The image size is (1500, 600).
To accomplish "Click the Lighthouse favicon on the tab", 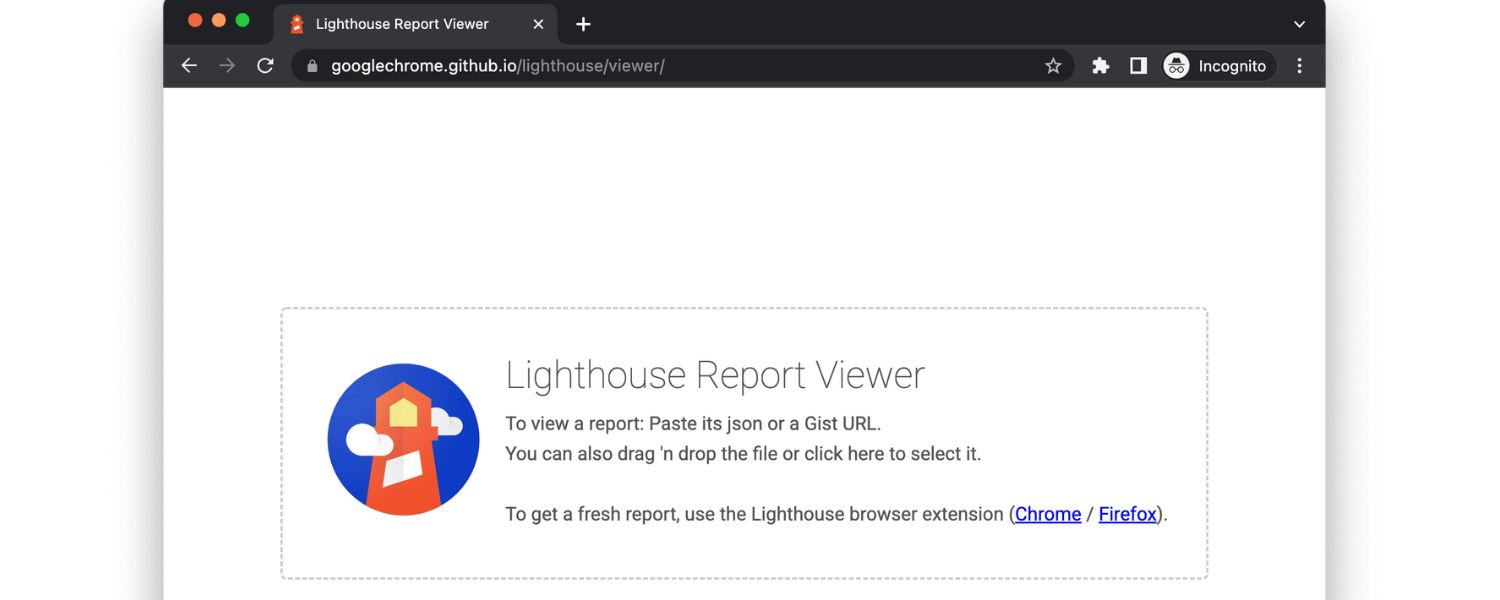I will click(x=295, y=23).
